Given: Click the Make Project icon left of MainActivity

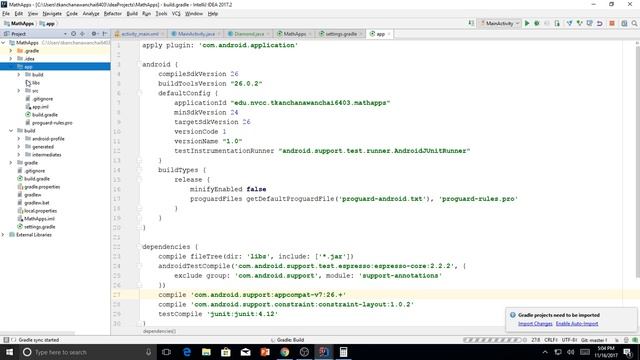Looking at the screenshot, I should [x=471, y=23].
